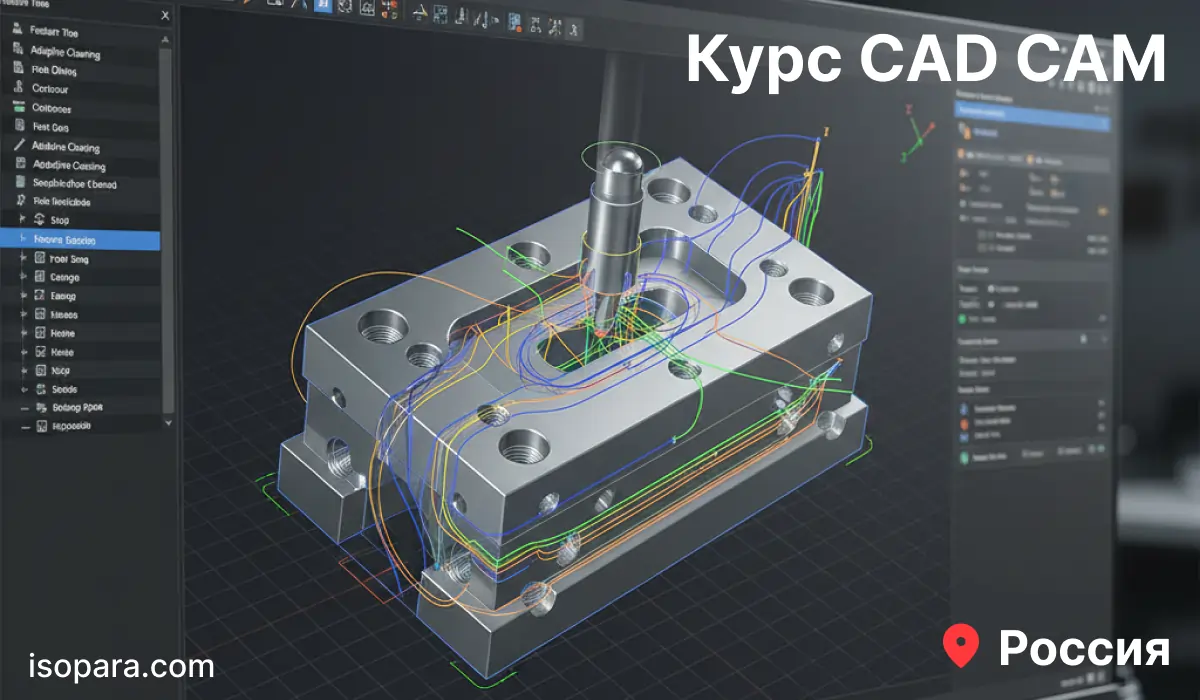Select the blue highlighted tree row
Screen dimensions: 1200x700
click(80, 240)
